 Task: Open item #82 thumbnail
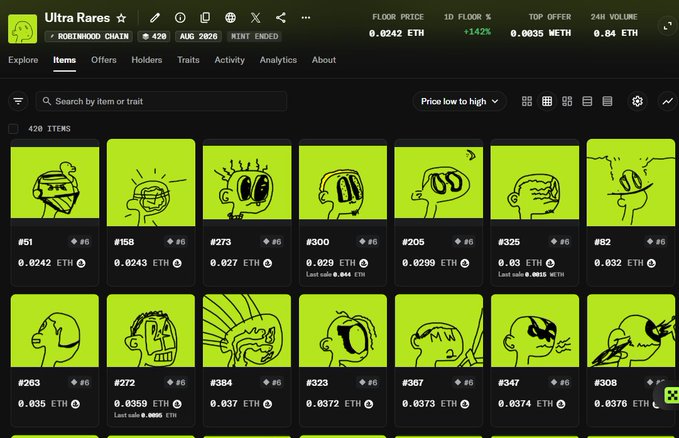[630, 182]
